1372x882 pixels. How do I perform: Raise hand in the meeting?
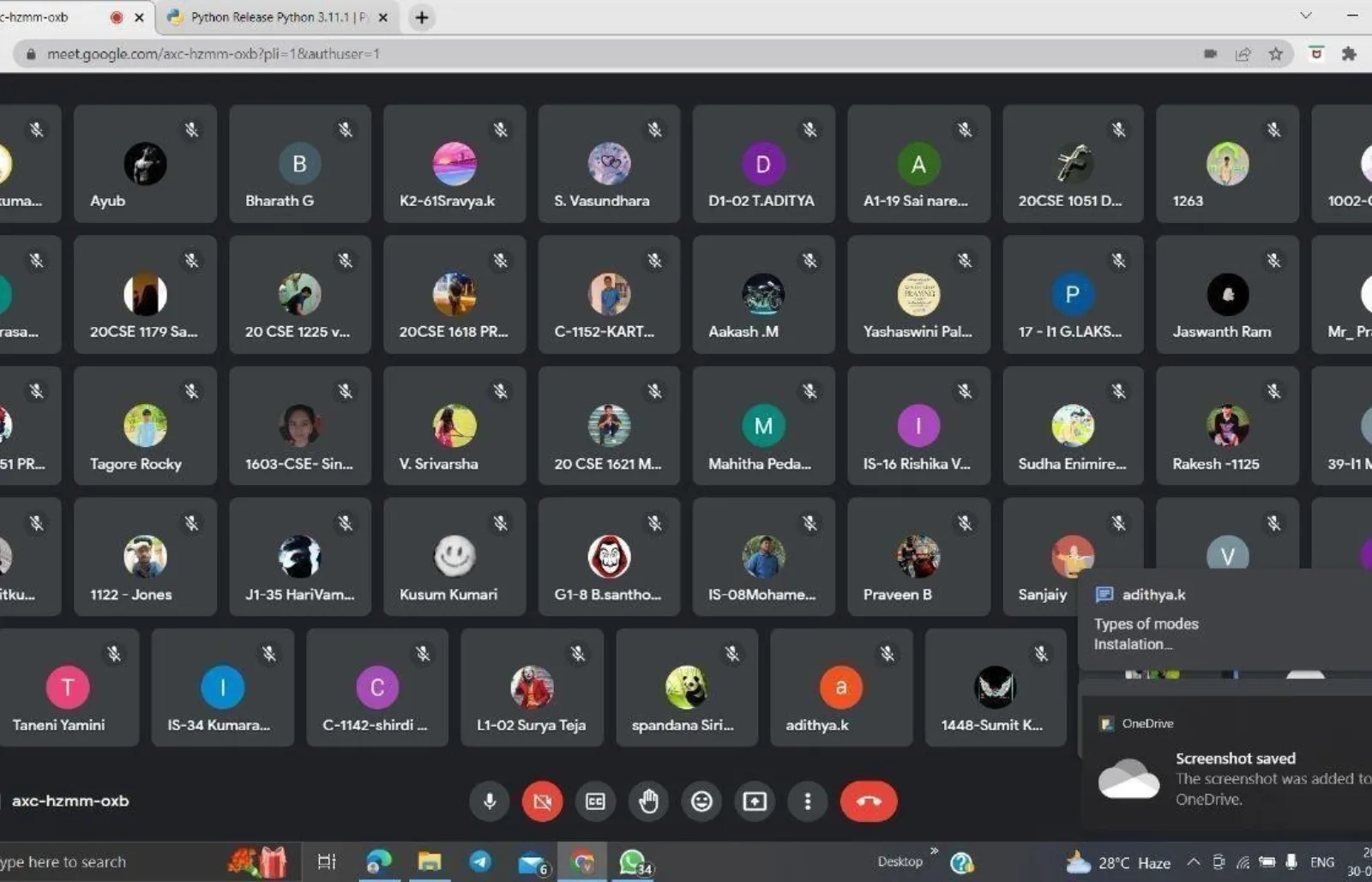[x=648, y=801]
